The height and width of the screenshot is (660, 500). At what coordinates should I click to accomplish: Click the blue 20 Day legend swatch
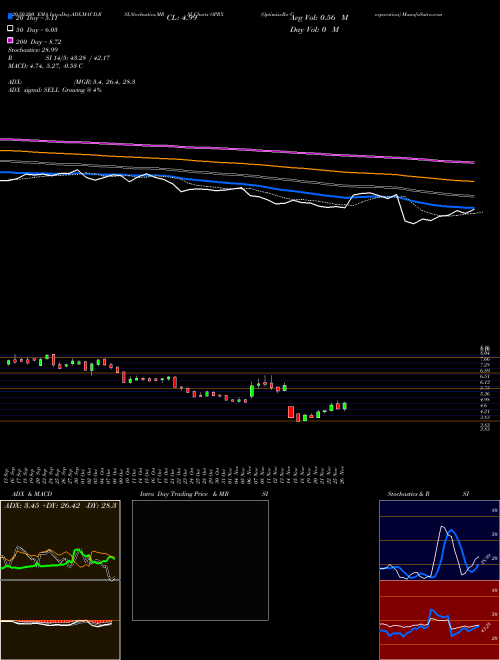coord(11,17)
